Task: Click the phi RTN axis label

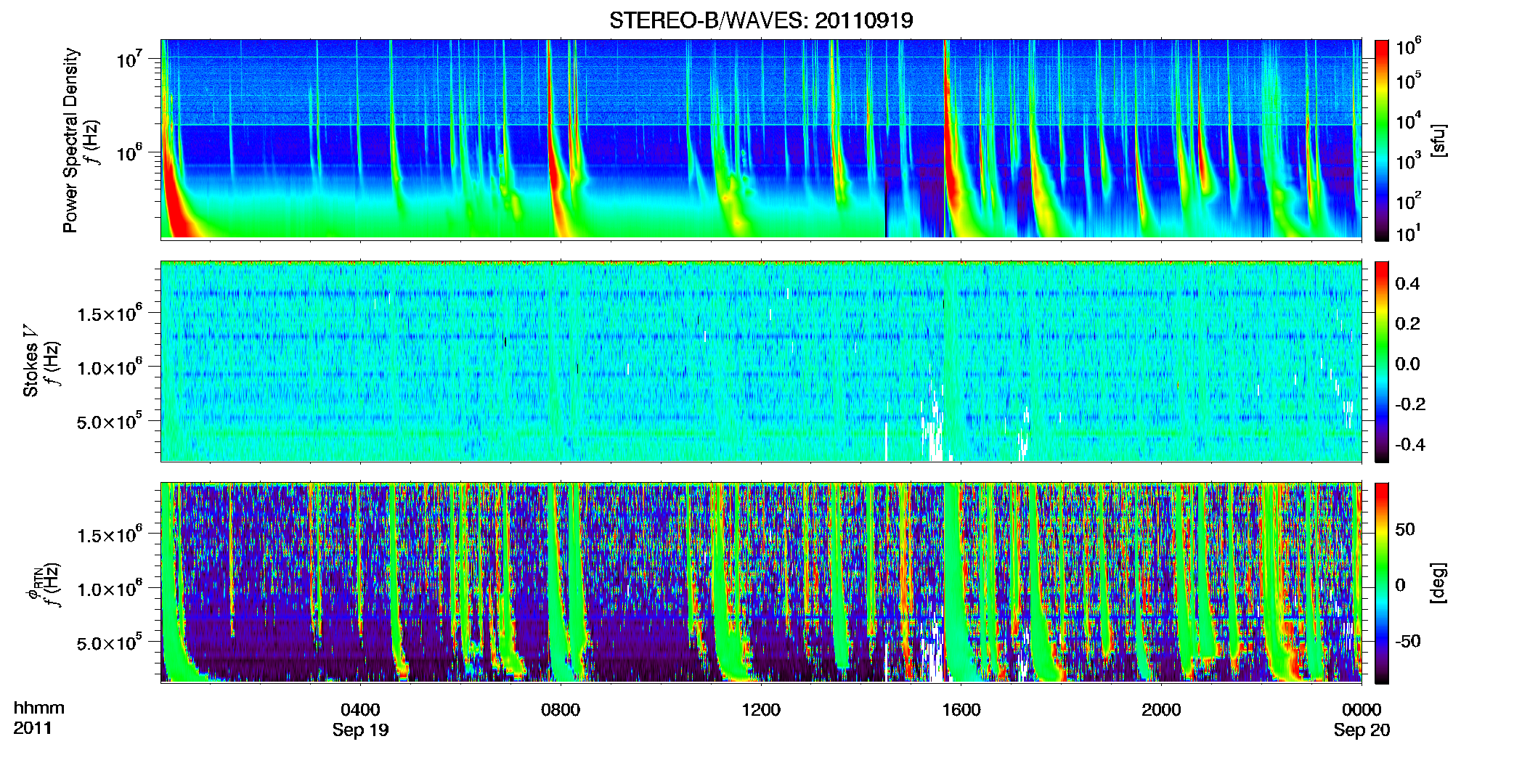Action: click(44, 584)
